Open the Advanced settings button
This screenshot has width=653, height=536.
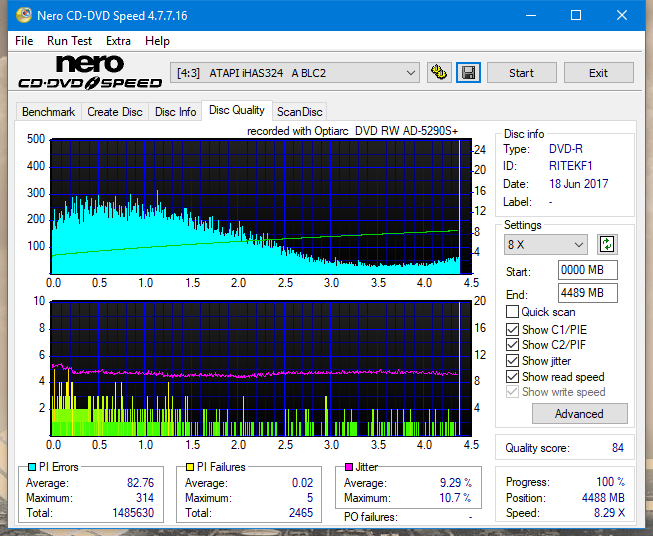579,414
